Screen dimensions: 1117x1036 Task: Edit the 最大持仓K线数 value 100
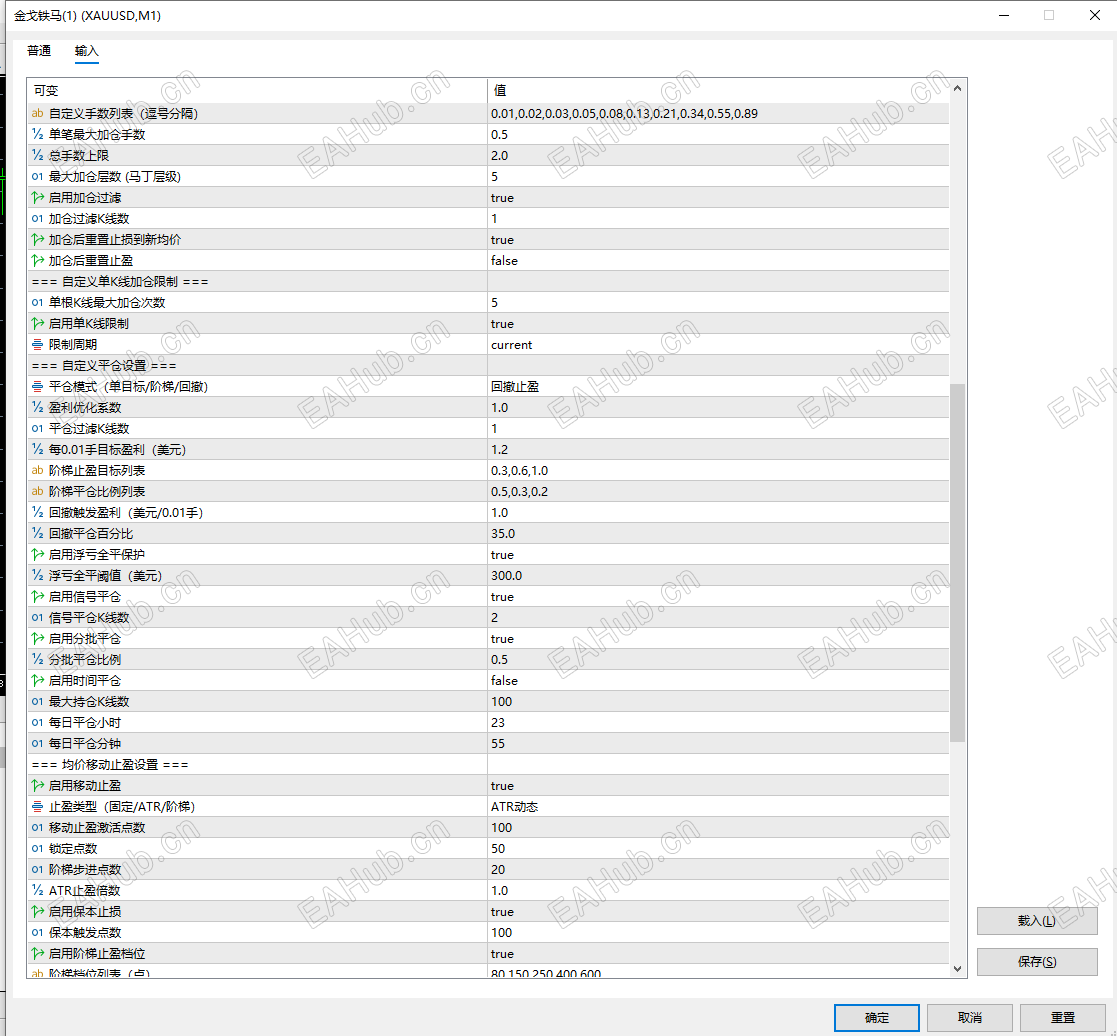[x=718, y=701]
